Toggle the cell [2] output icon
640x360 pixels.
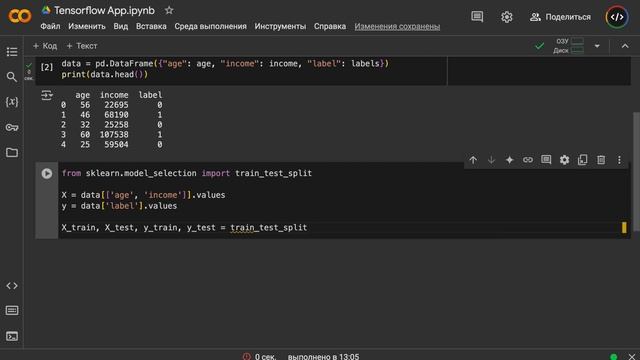47,96
